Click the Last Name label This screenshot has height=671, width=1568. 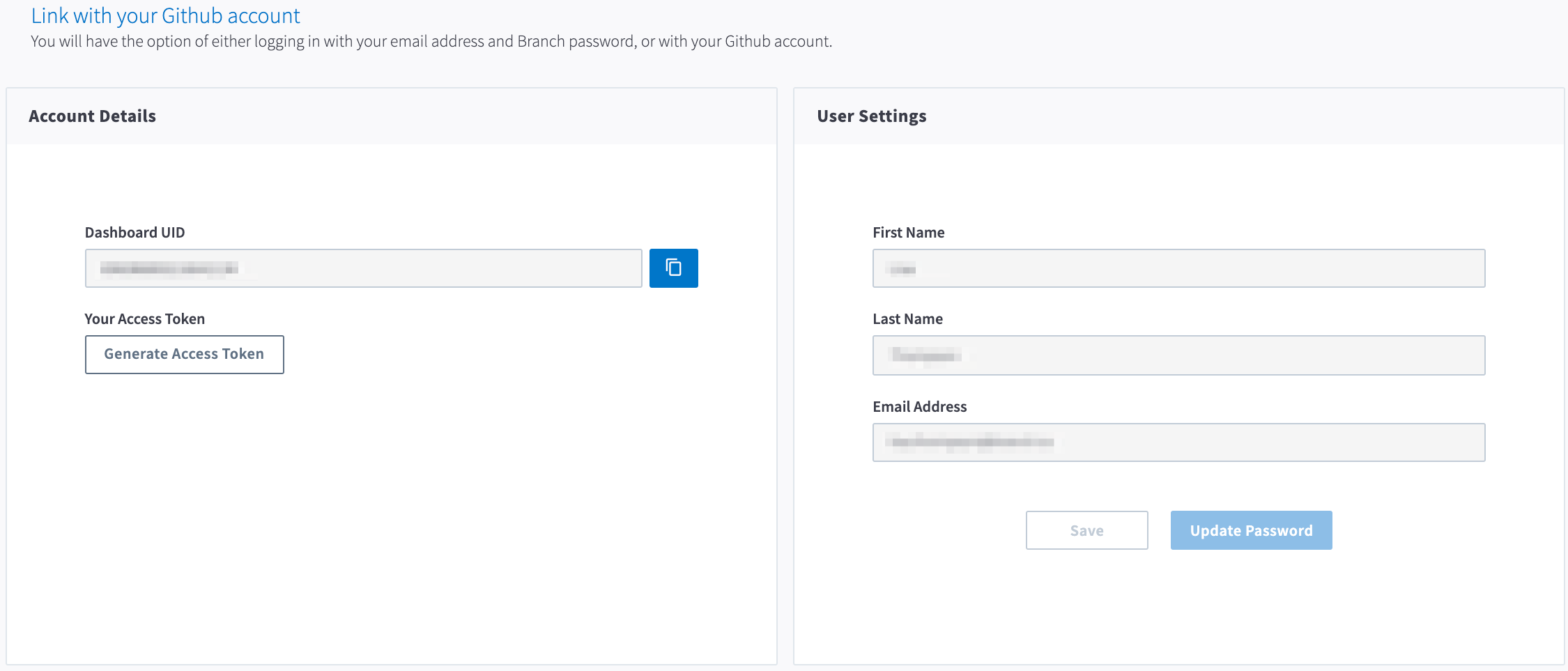coord(907,319)
